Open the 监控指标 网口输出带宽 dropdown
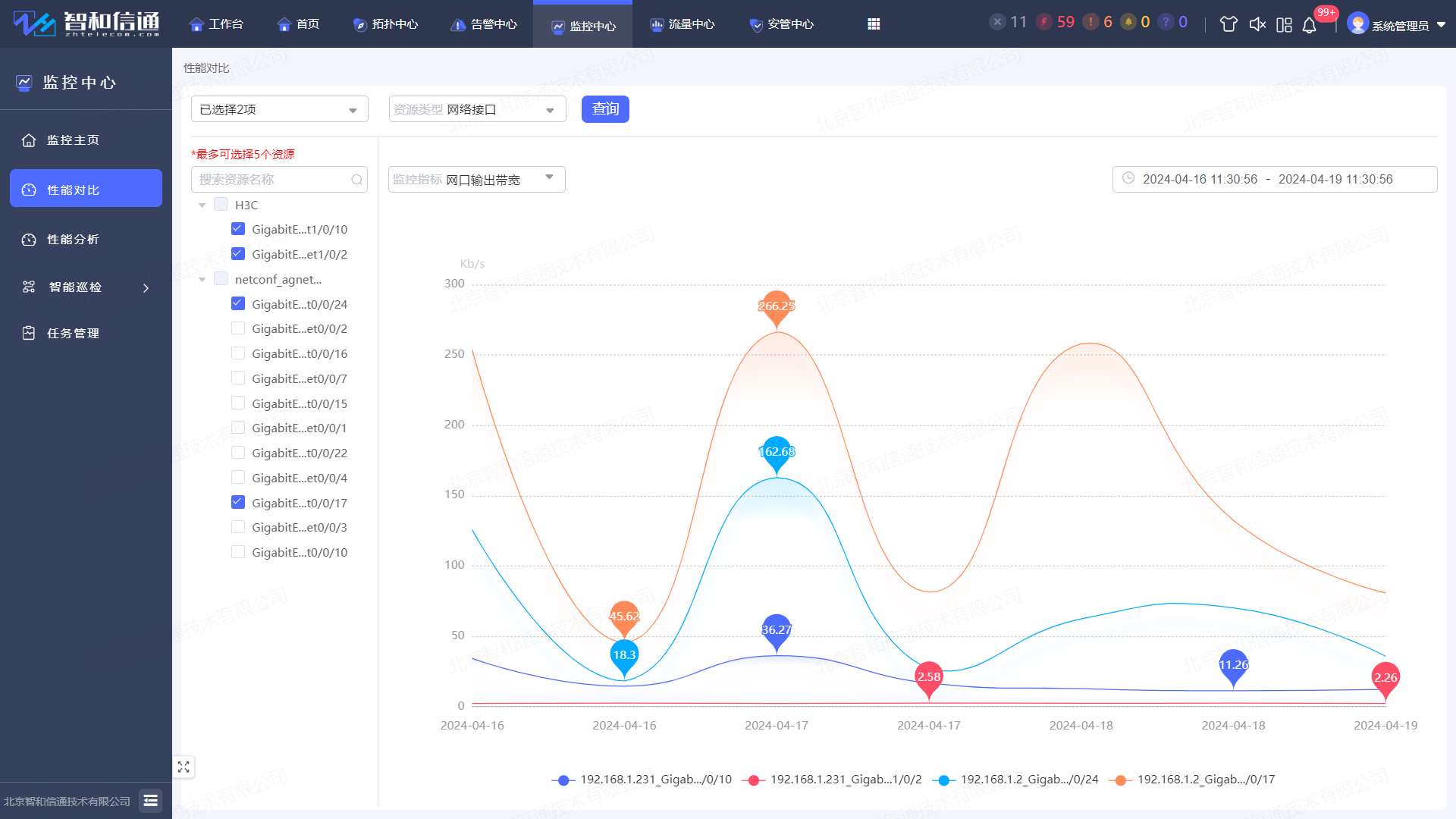Viewport: 1456px width, 819px height. tap(476, 179)
